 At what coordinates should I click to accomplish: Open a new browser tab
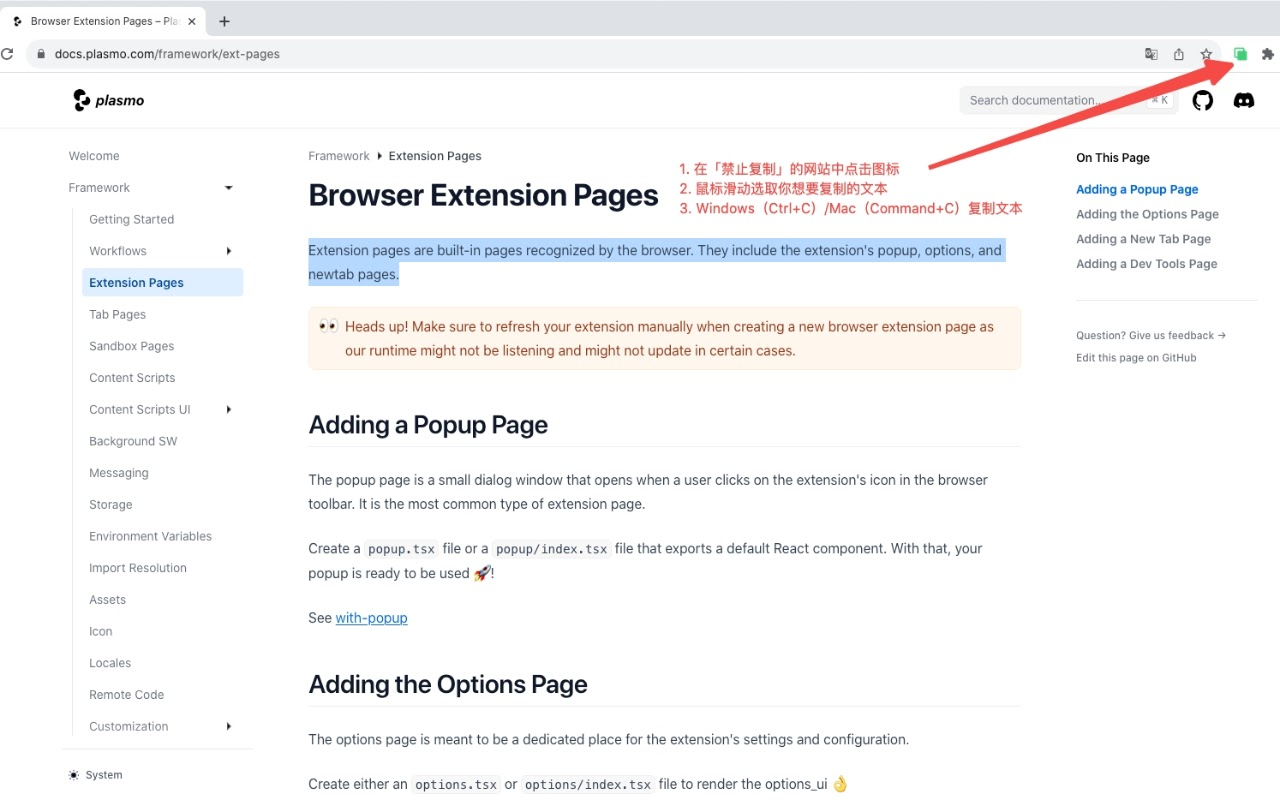click(x=224, y=21)
